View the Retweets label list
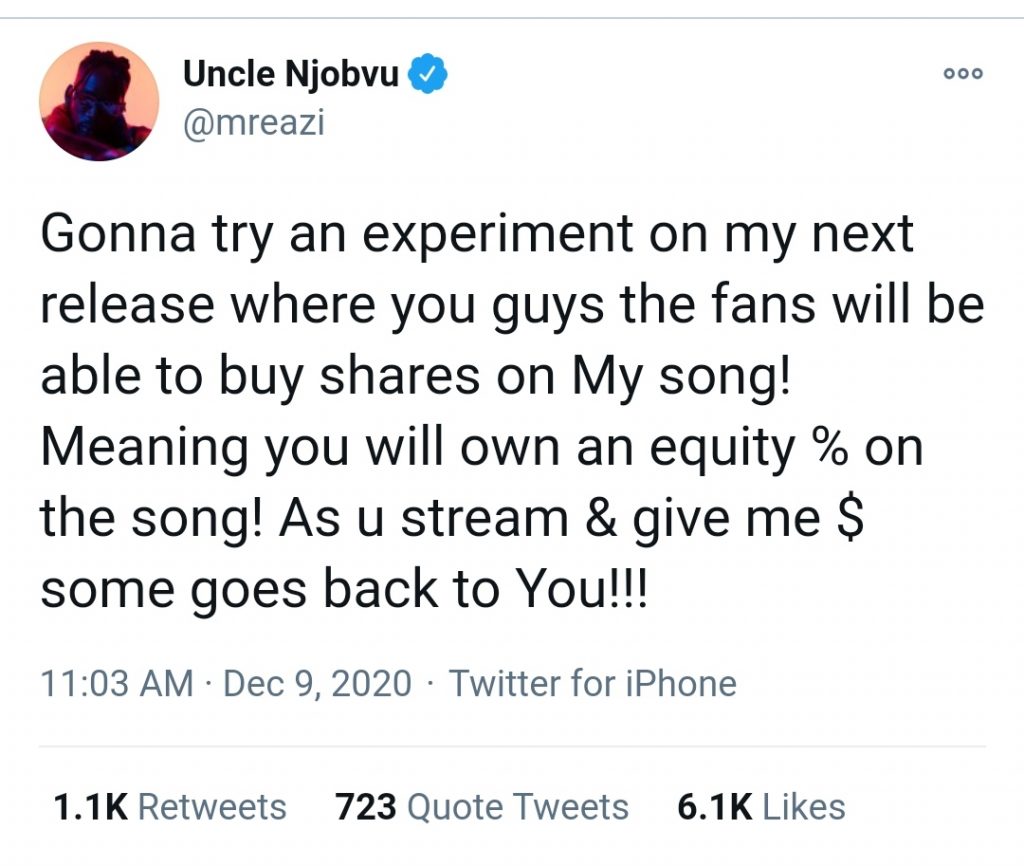The image size is (1024, 866). click(212, 806)
